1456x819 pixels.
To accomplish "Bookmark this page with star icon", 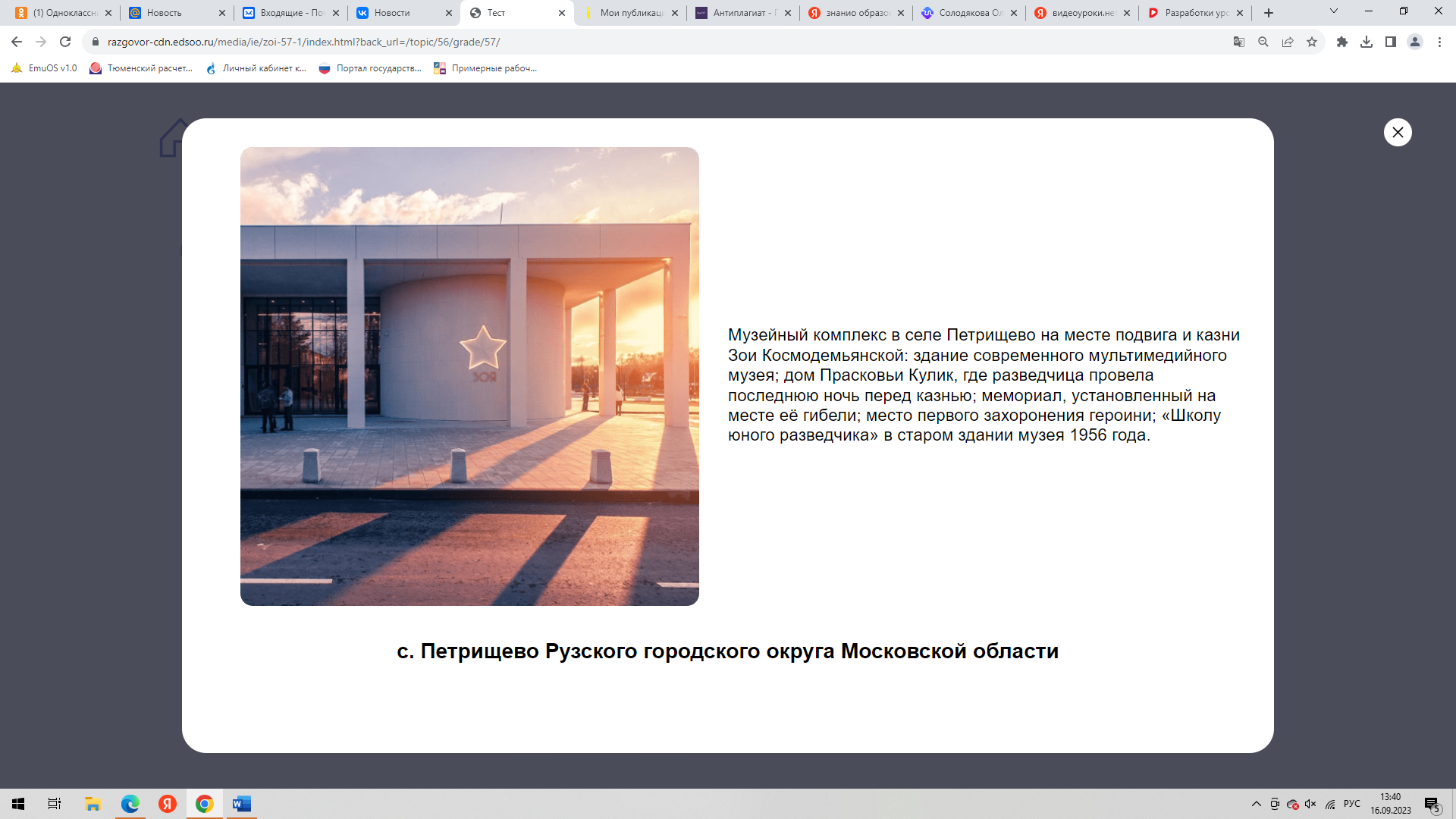I will (x=1312, y=42).
